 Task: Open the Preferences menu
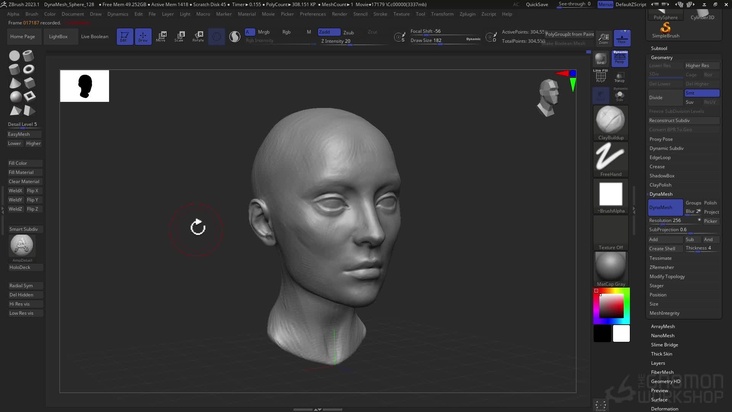[x=312, y=14]
